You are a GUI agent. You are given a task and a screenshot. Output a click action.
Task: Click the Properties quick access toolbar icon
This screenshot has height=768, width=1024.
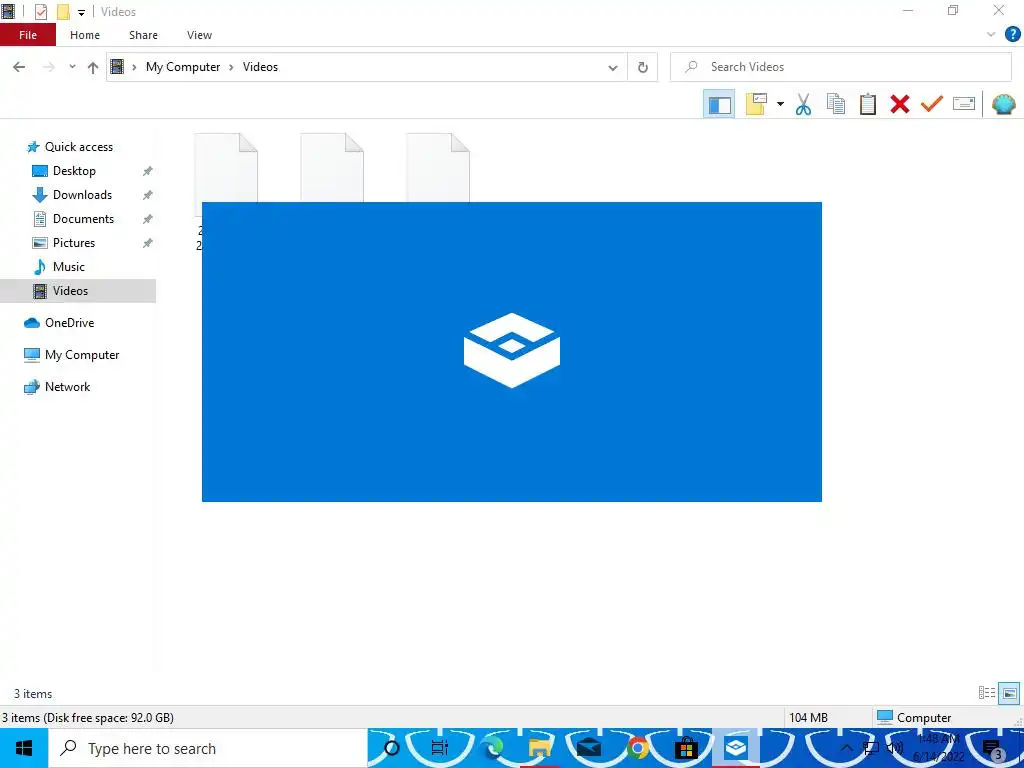(40, 12)
